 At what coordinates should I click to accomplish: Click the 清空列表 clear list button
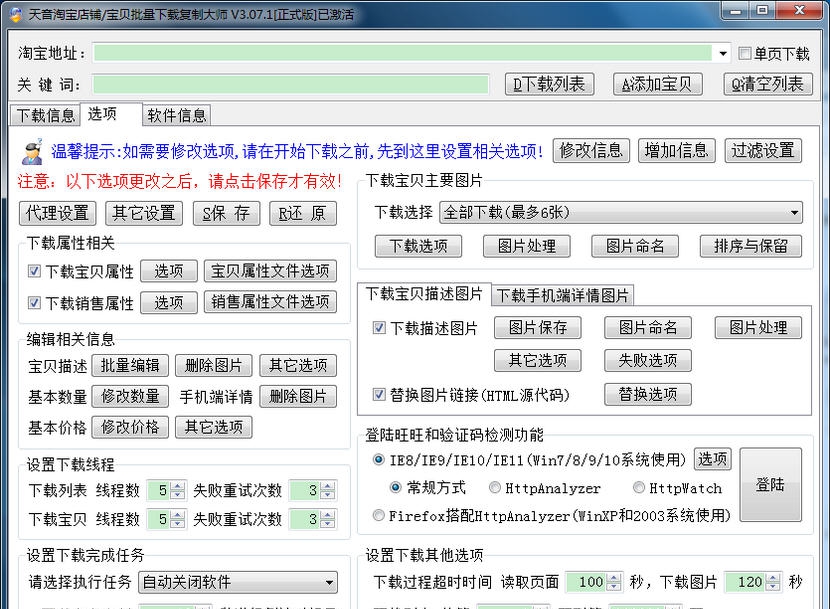[x=768, y=84]
